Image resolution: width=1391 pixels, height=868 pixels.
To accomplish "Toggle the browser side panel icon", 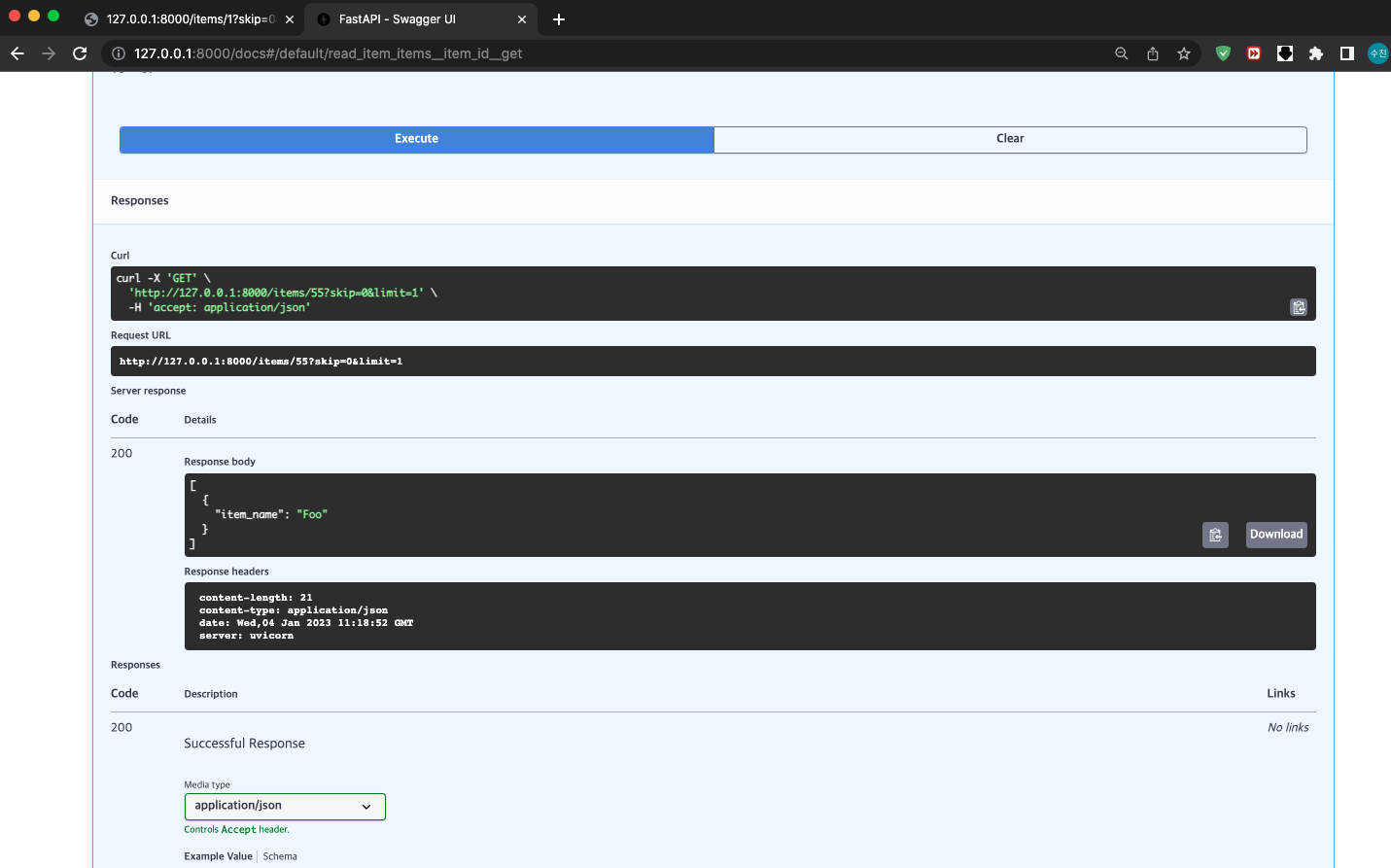I will click(x=1347, y=53).
